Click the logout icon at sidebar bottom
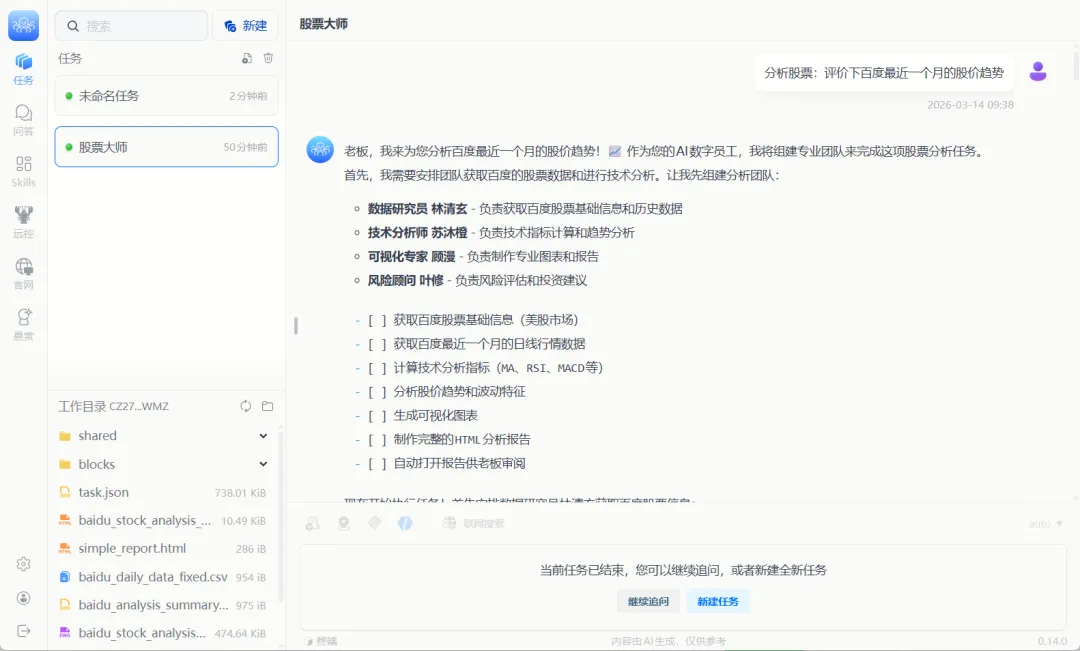 click(x=23, y=631)
